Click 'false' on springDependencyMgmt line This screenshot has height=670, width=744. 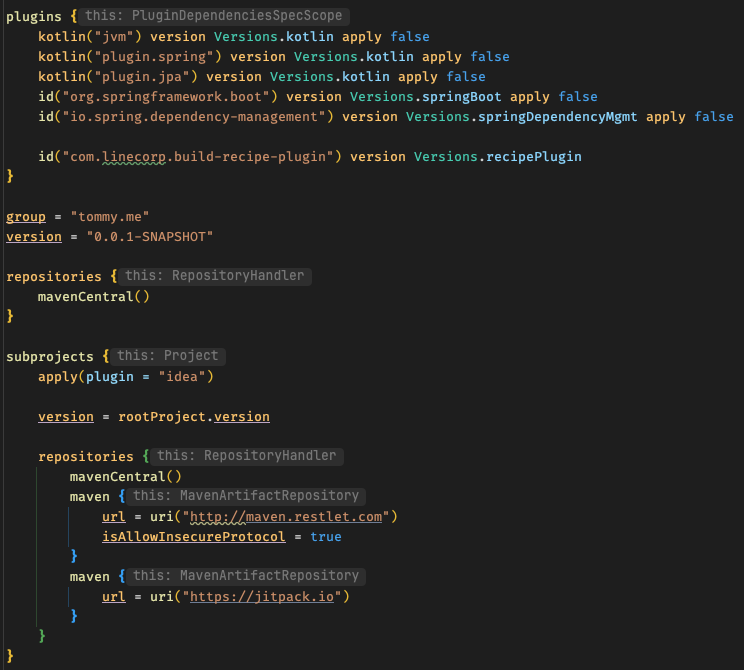pyautogui.click(x=714, y=117)
